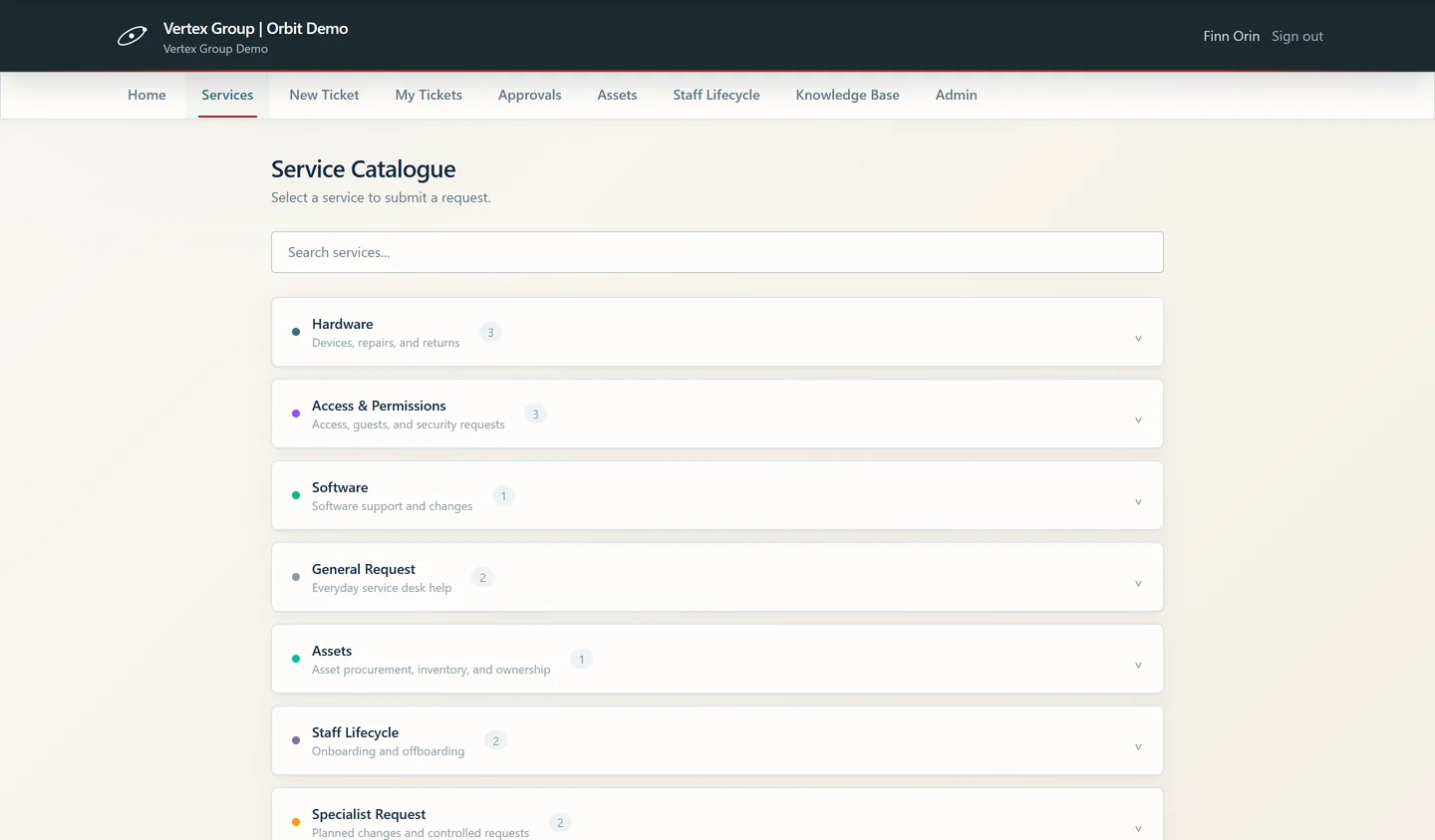The height and width of the screenshot is (840, 1435).
Task: Click Vertex Group | Orbit Demo title
Action: (255, 29)
